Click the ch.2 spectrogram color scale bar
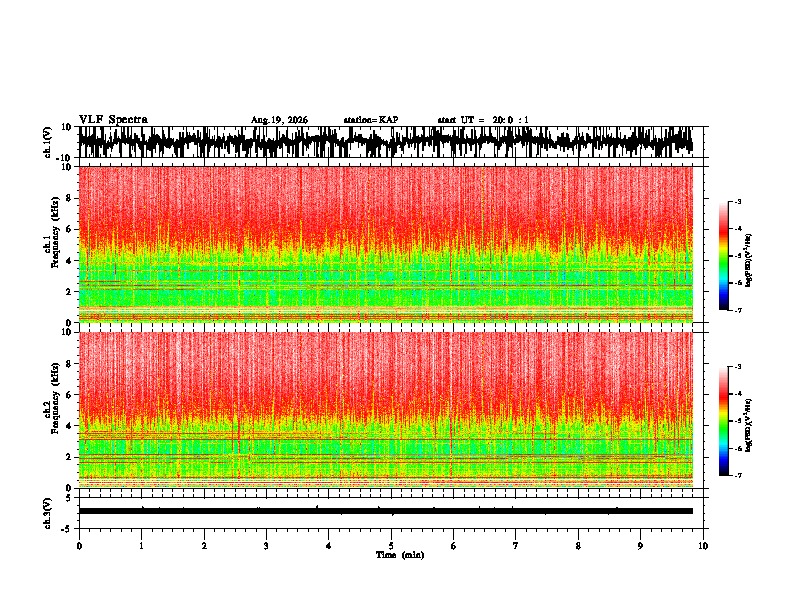Image resolution: width=792 pixels, height=612 pixels. coord(723,421)
